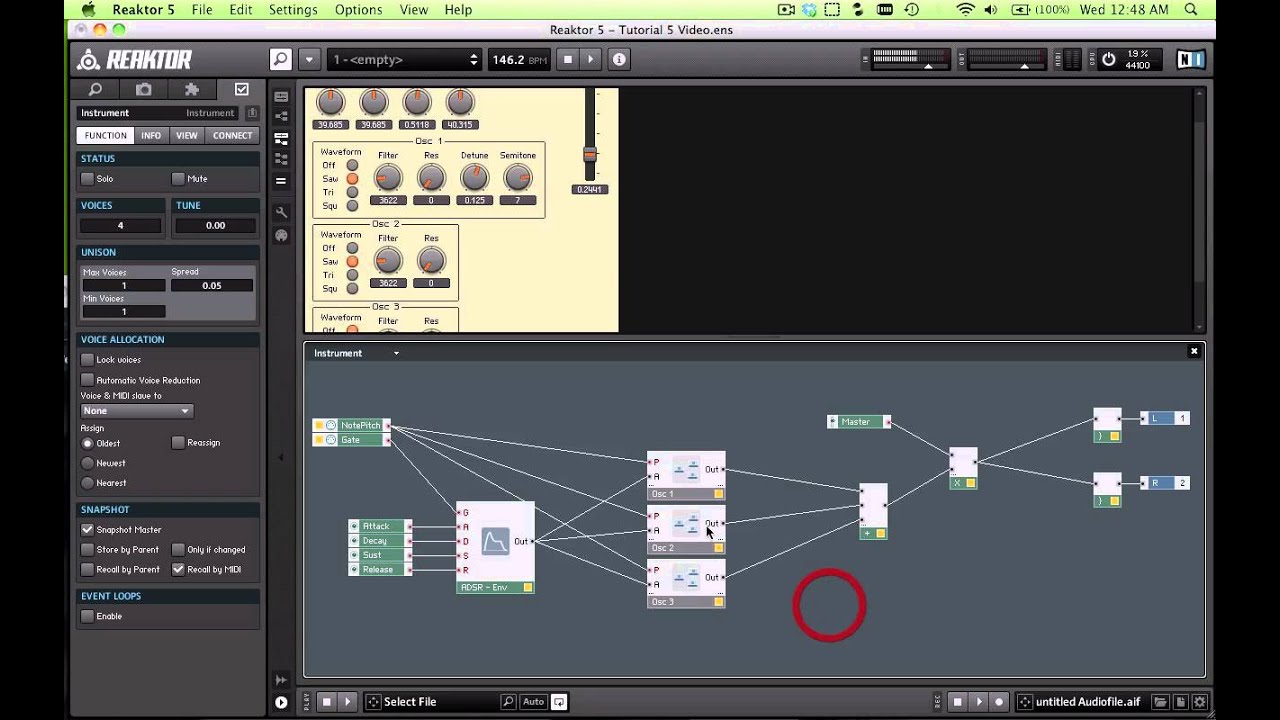The width and height of the screenshot is (1280, 720).
Task: Click the loop icon next to Auto
Action: [x=559, y=701]
